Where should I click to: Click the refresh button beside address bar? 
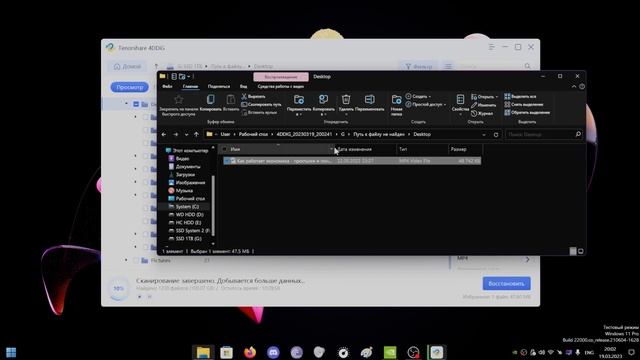(496, 134)
